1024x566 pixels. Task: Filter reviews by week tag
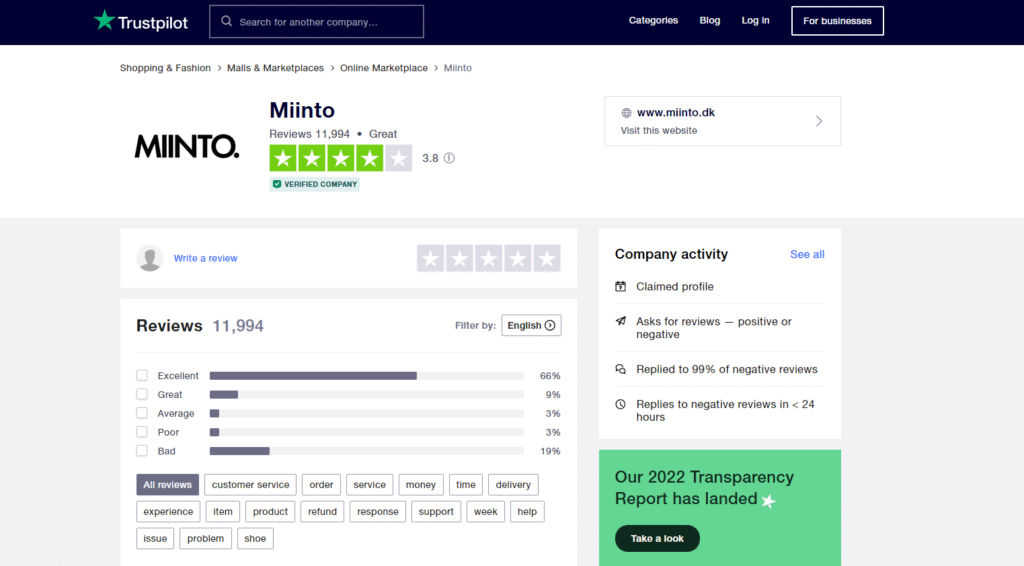point(485,511)
